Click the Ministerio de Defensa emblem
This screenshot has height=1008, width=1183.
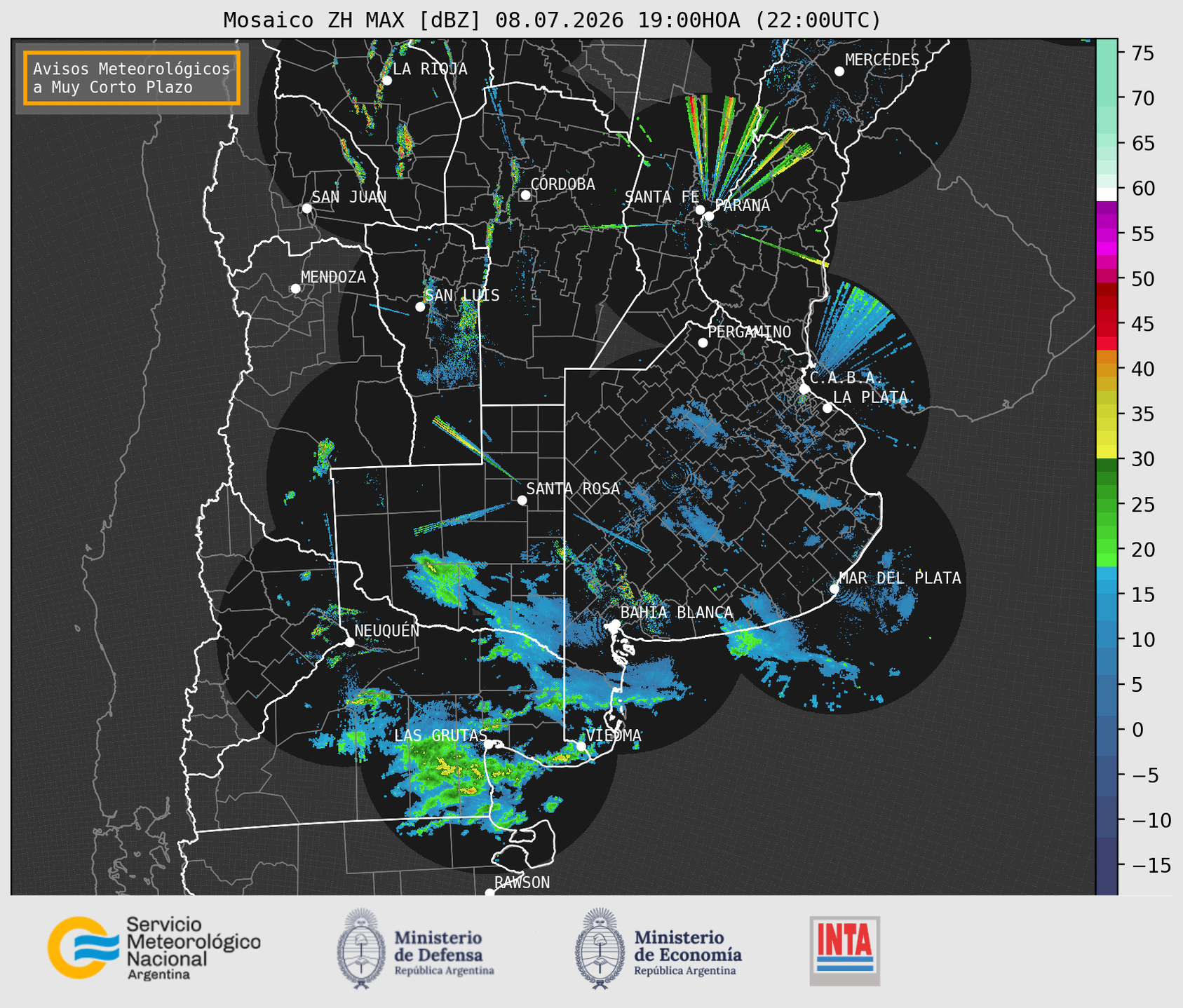coord(361,948)
